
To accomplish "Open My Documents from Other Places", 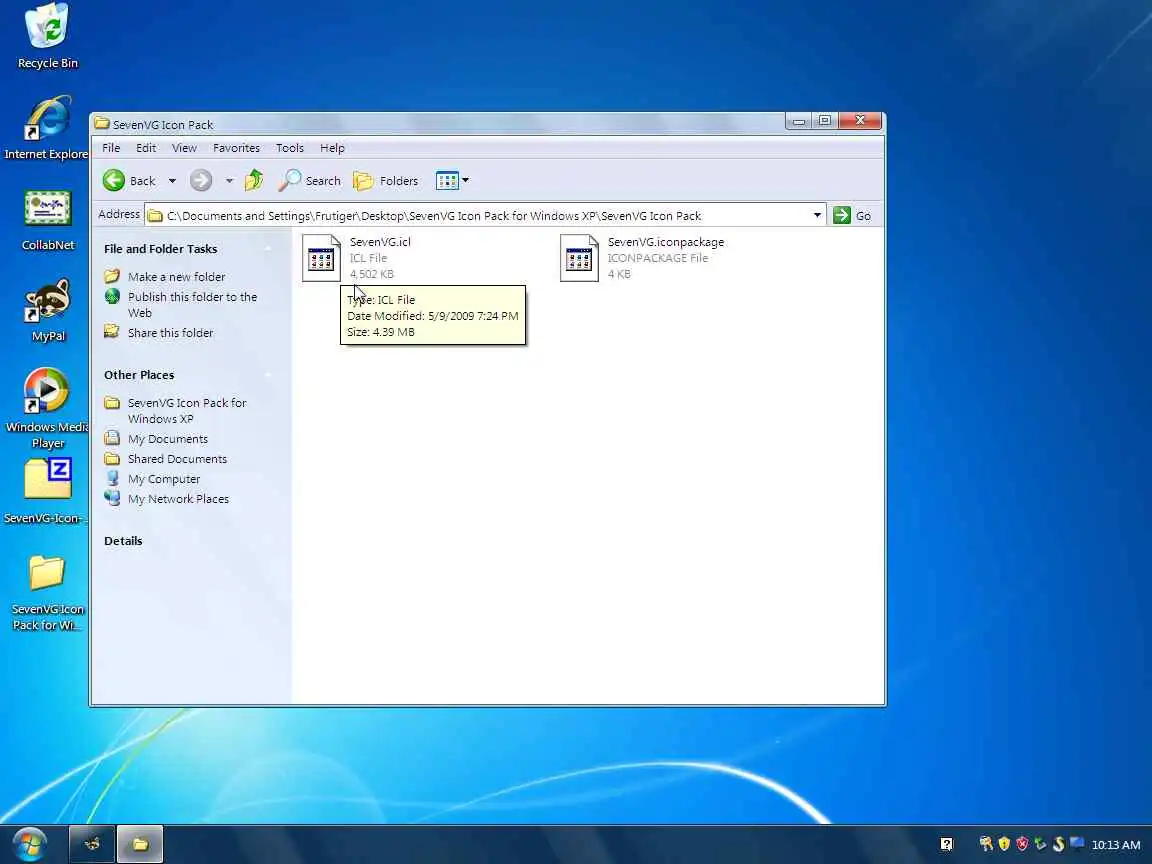I will tap(168, 439).
